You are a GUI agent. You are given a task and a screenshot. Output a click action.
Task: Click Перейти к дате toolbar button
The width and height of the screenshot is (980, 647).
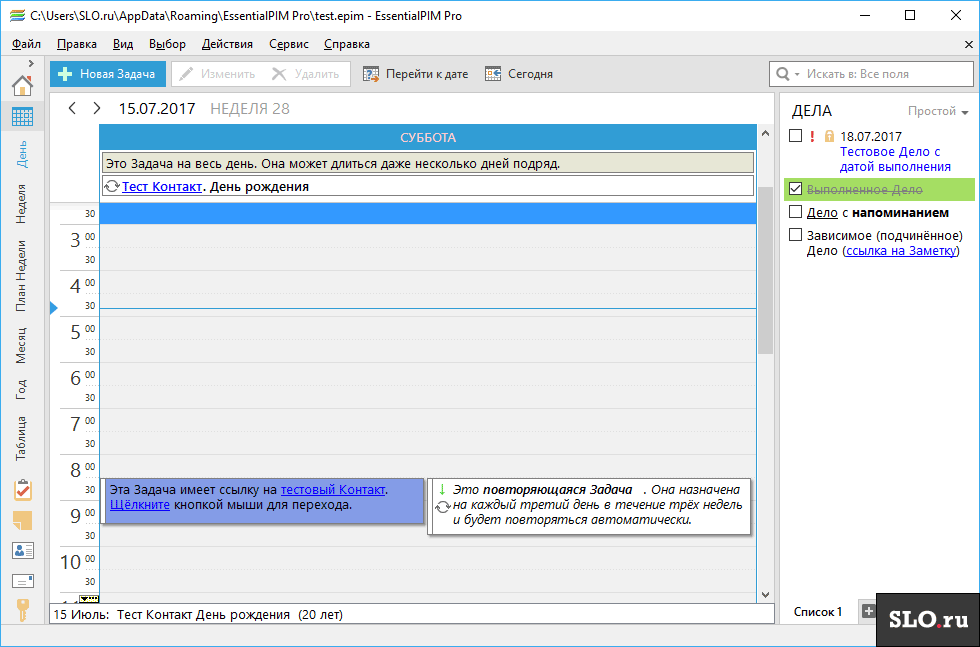pyautogui.click(x=416, y=74)
